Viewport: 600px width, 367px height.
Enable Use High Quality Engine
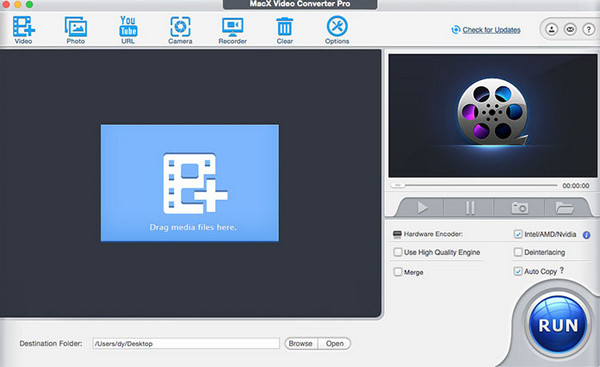click(x=398, y=252)
